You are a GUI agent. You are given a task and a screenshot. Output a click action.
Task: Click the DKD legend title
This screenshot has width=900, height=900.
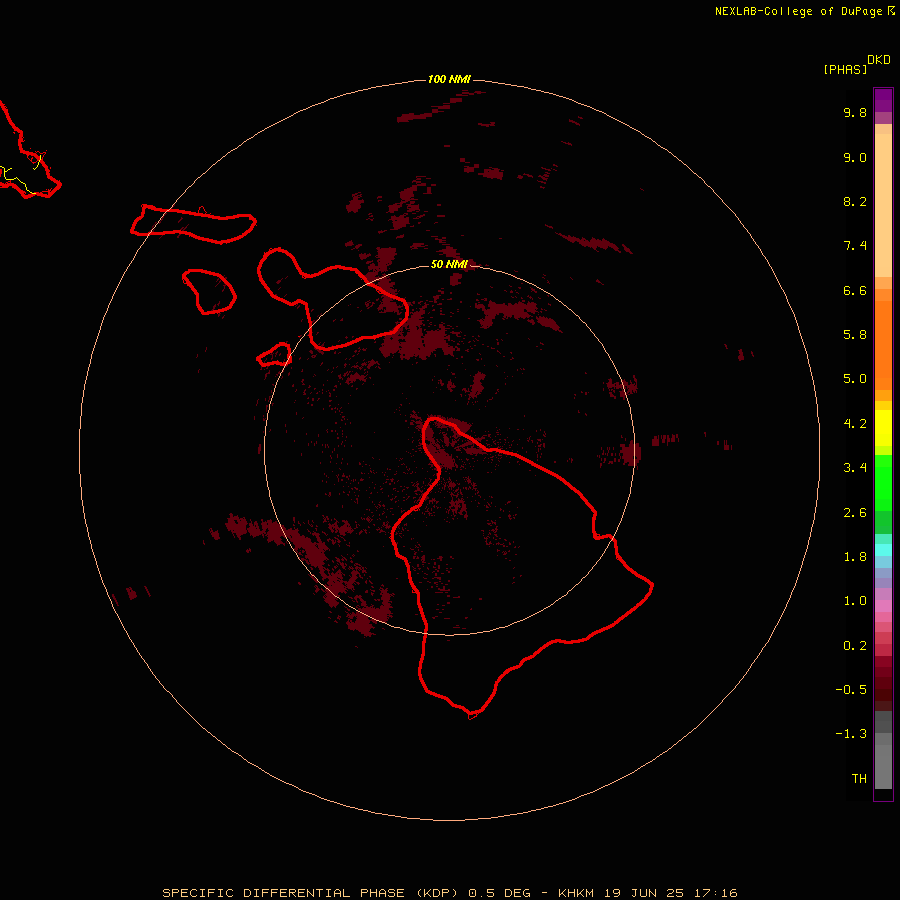878,60
